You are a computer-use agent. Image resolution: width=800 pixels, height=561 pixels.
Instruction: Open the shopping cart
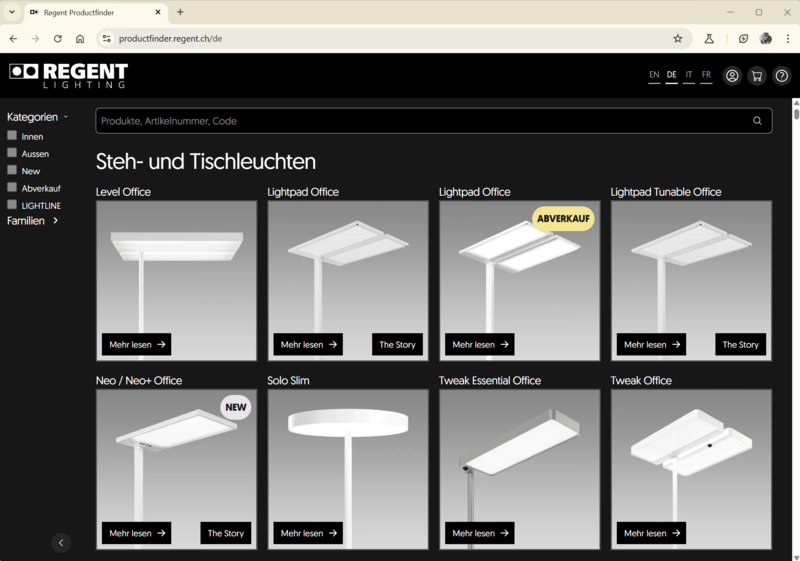(x=757, y=76)
